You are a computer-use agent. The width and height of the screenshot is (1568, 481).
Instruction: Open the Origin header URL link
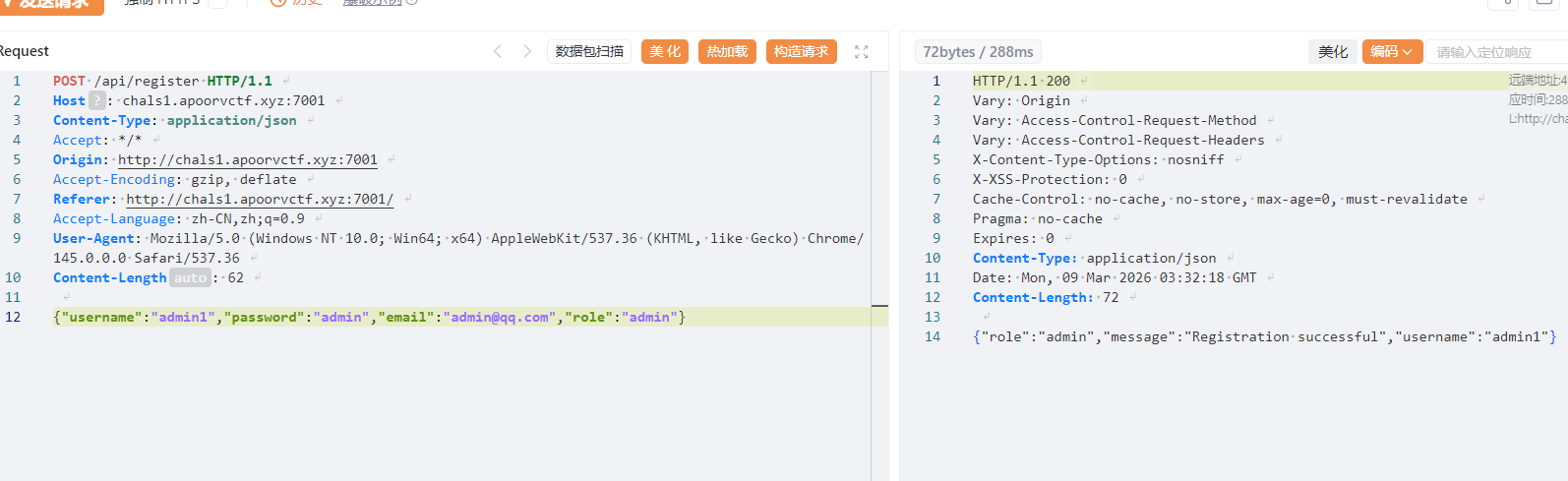pyautogui.click(x=247, y=159)
